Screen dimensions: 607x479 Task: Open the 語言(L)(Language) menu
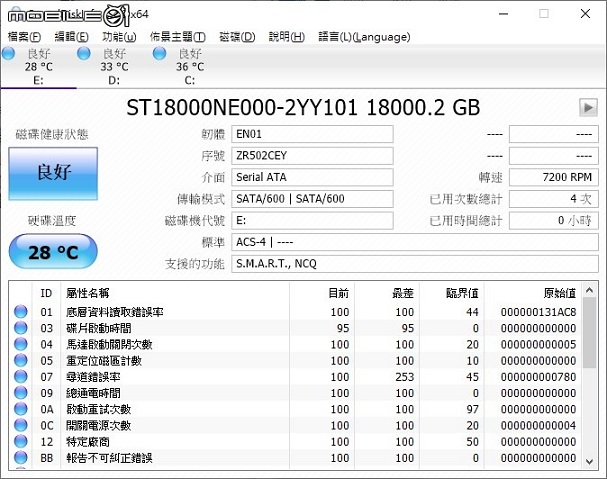[364, 37]
